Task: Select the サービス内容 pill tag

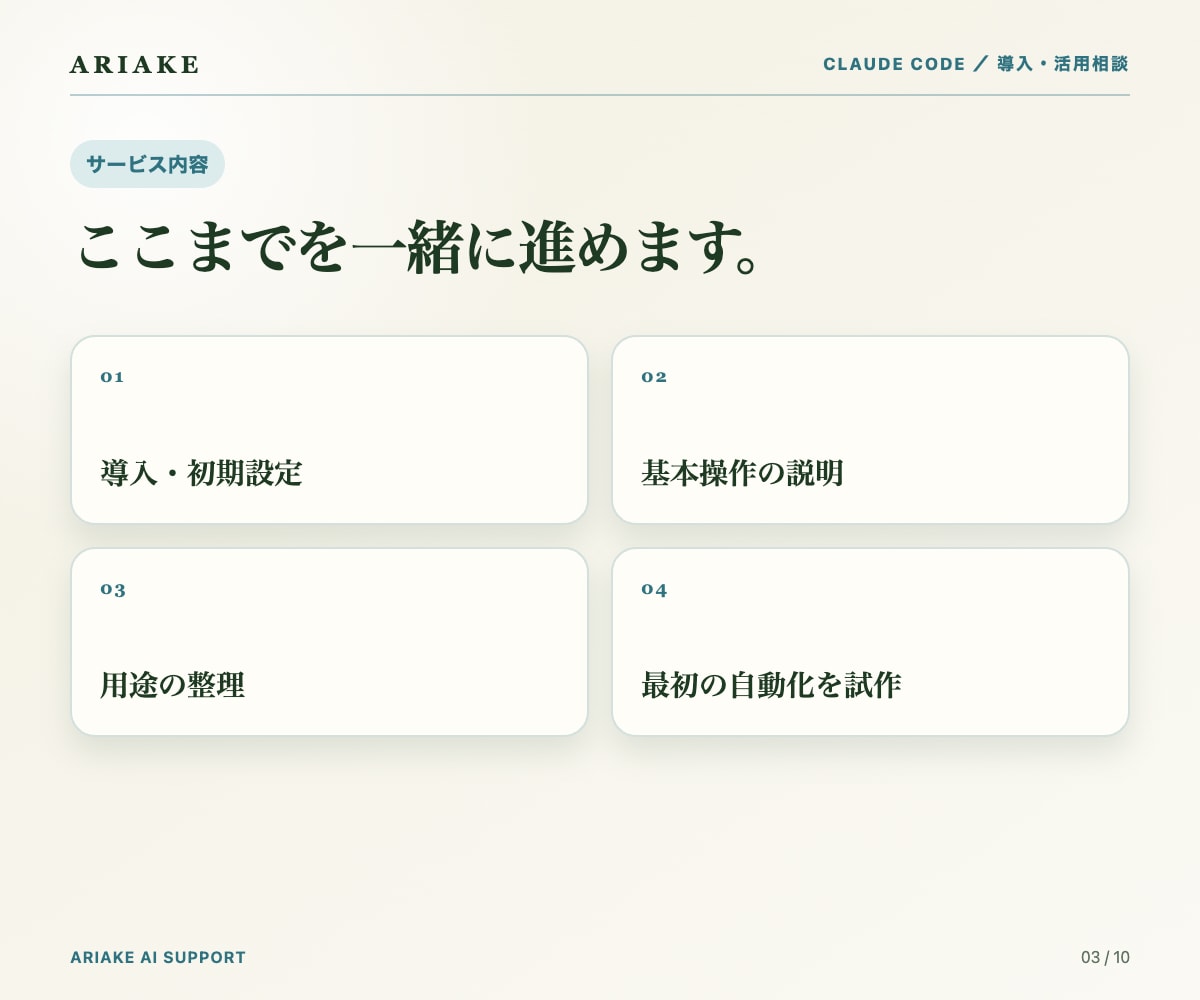Action: (x=147, y=164)
